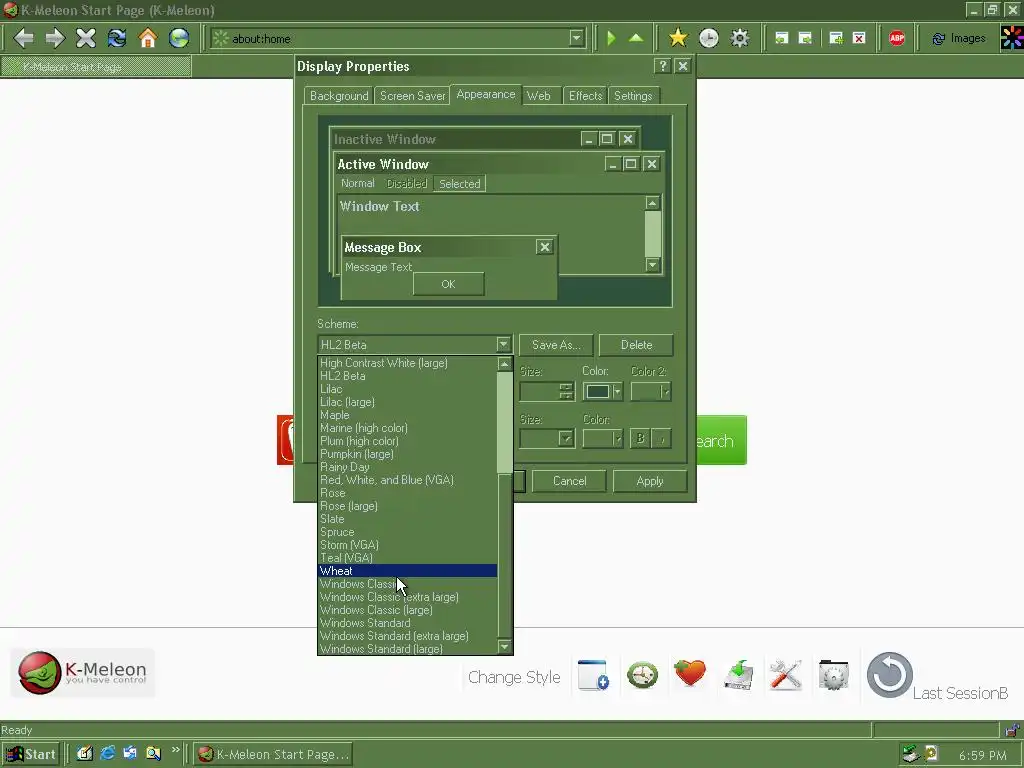This screenshot has width=1024, height=768.
Task: Toggle the Italic font button
Action: 662,439
